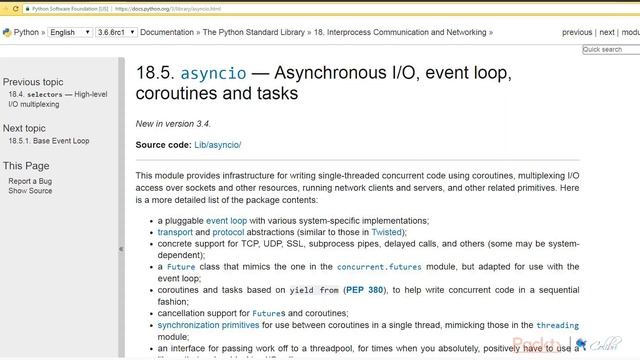Open the 3.6.6rc1 version dropdown

click(x=116, y=32)
